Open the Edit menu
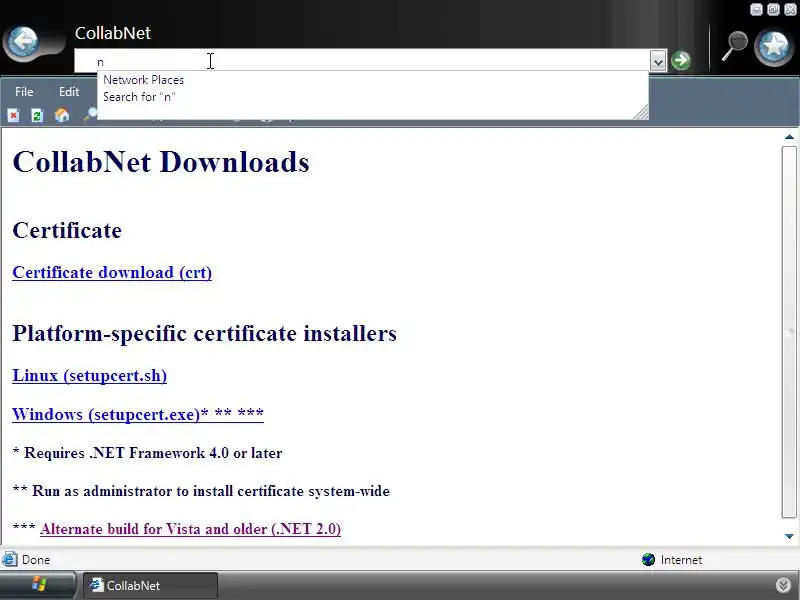 pyautogui.click(x=69, y=92)
